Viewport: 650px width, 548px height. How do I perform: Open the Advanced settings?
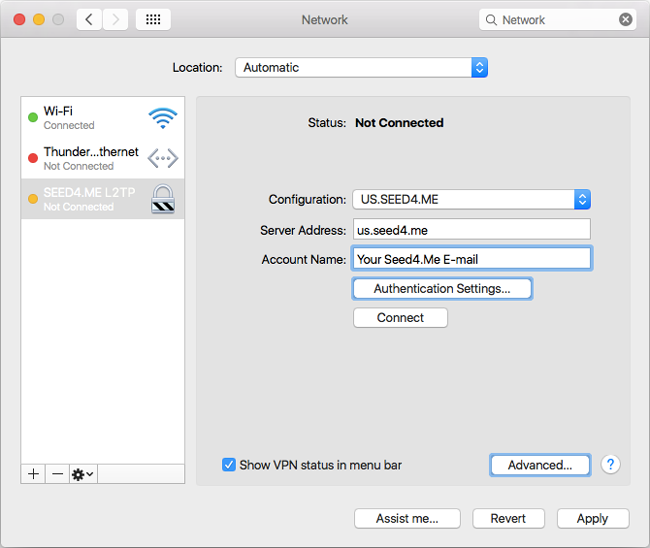[539, 465]
